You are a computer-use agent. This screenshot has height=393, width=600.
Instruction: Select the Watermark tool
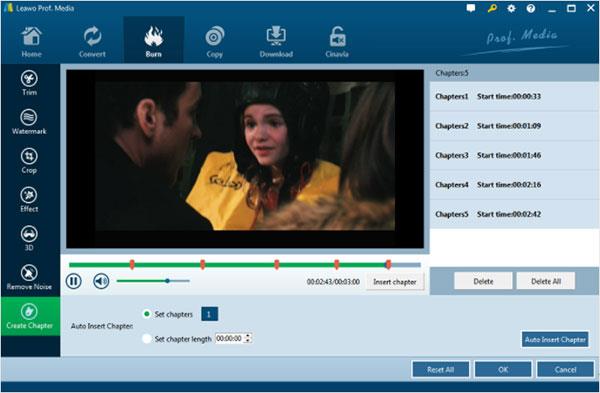point(29,122)
